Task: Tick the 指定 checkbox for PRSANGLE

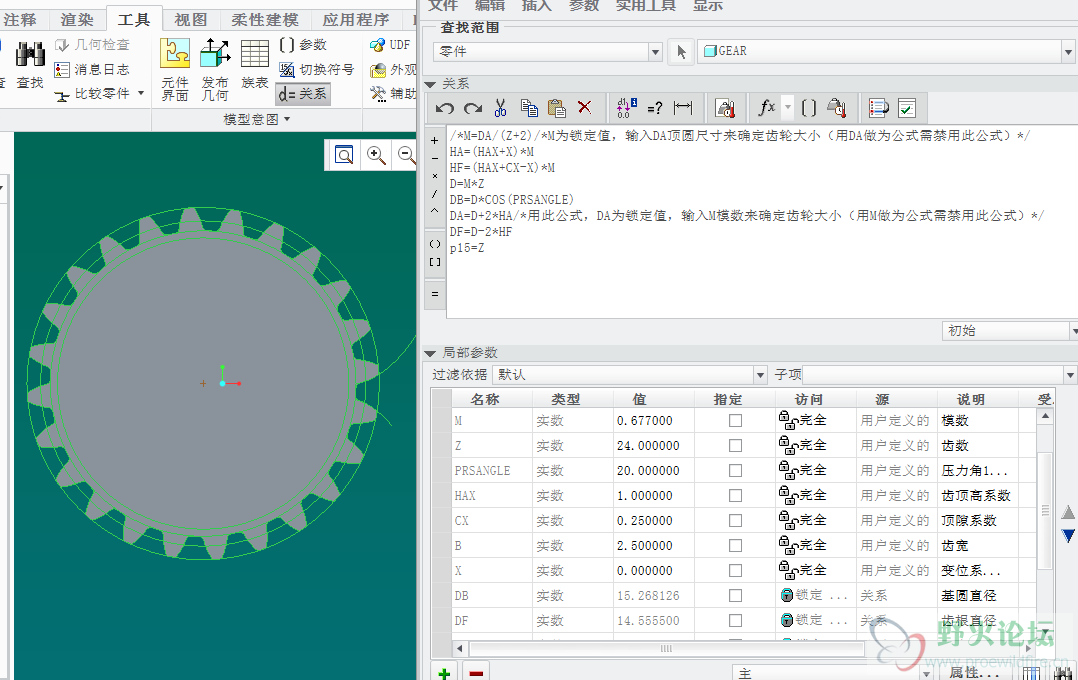Action: (735, 470)
